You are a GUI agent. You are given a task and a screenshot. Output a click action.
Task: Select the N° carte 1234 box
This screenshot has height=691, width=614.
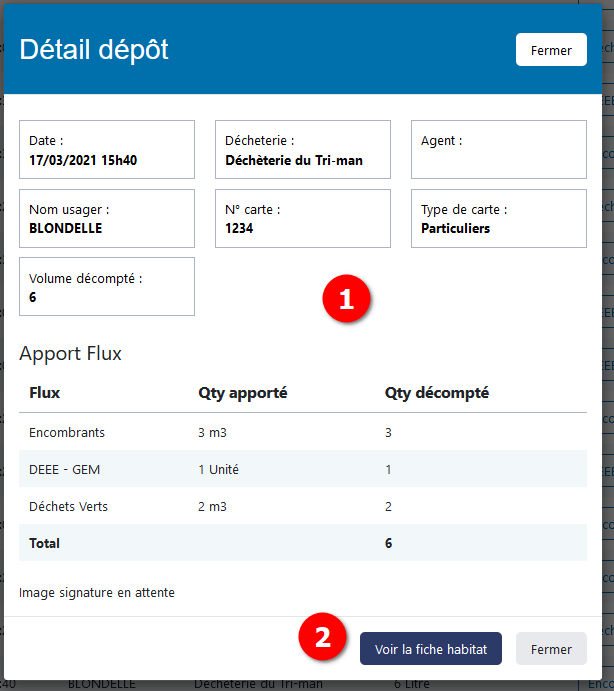tap(303, 218)
